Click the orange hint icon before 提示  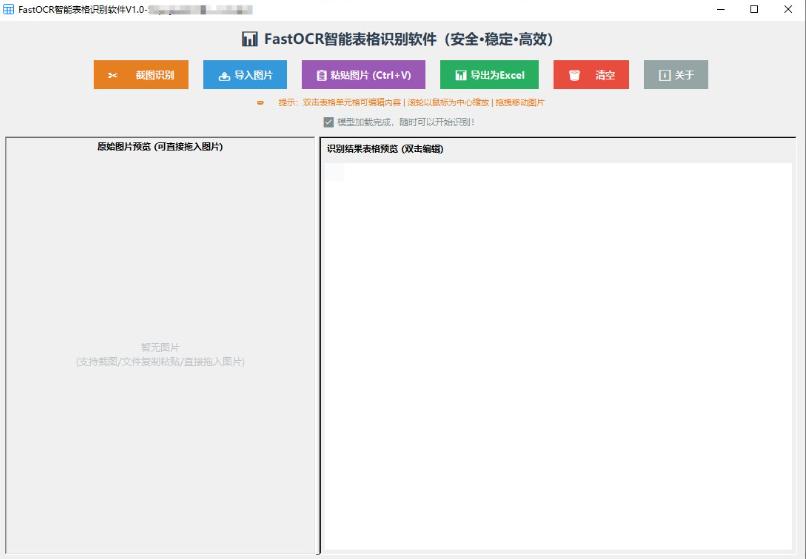pos(261,103)
